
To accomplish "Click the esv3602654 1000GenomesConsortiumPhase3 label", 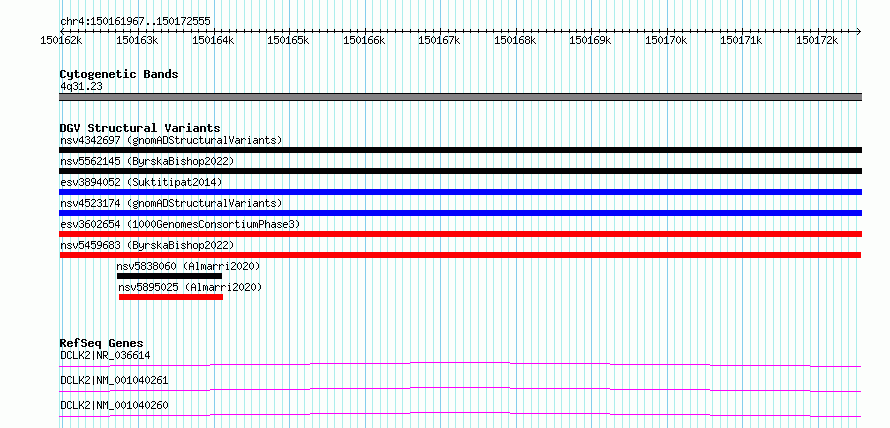I will coord(180,224).
